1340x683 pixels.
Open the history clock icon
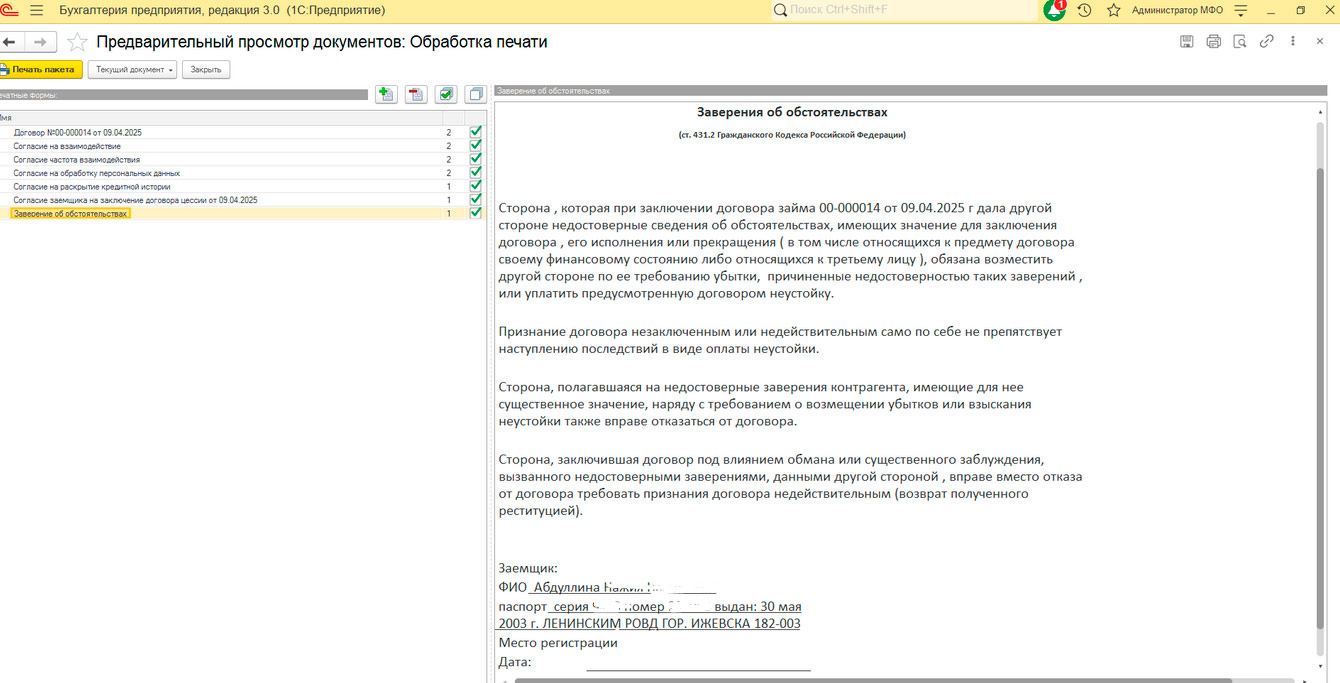coord(1084,10)
